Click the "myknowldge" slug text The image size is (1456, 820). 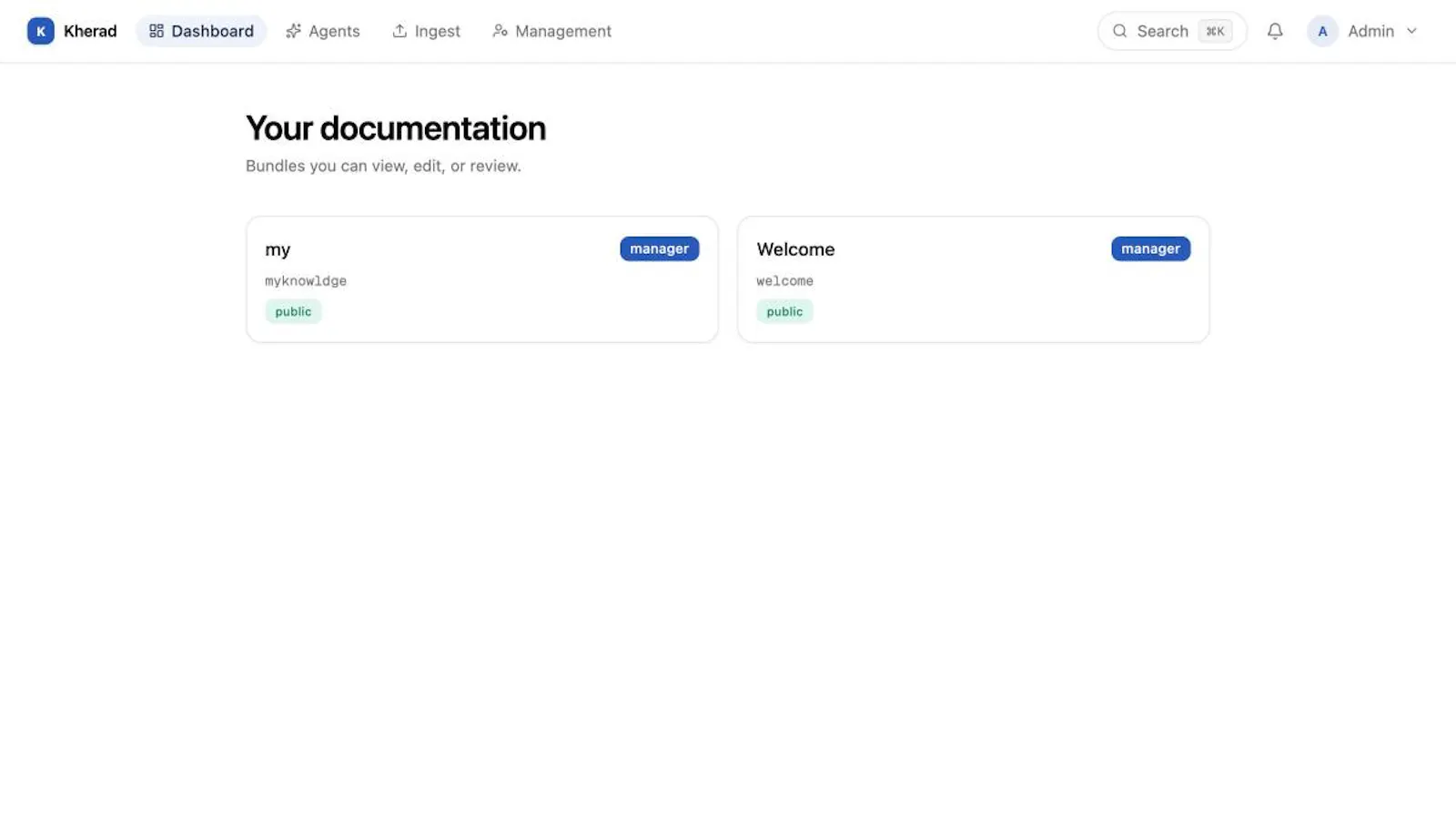coord(306,281)
